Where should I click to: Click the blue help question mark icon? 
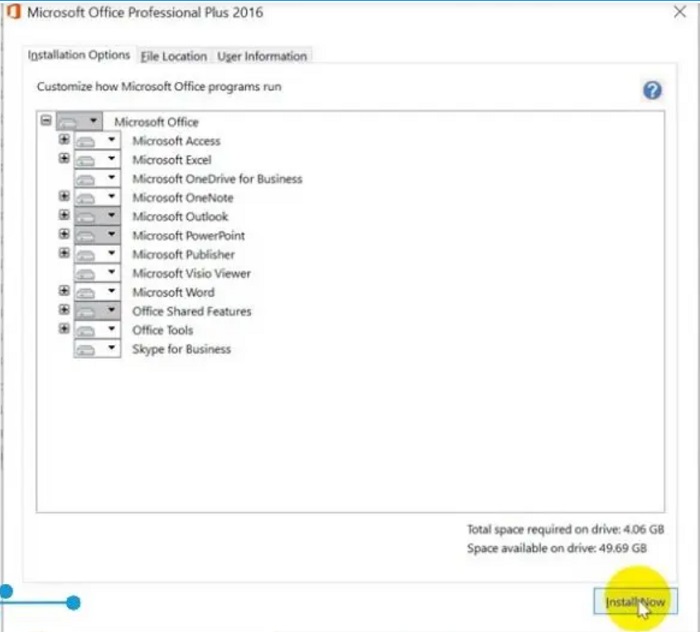[x=652, y=90]
